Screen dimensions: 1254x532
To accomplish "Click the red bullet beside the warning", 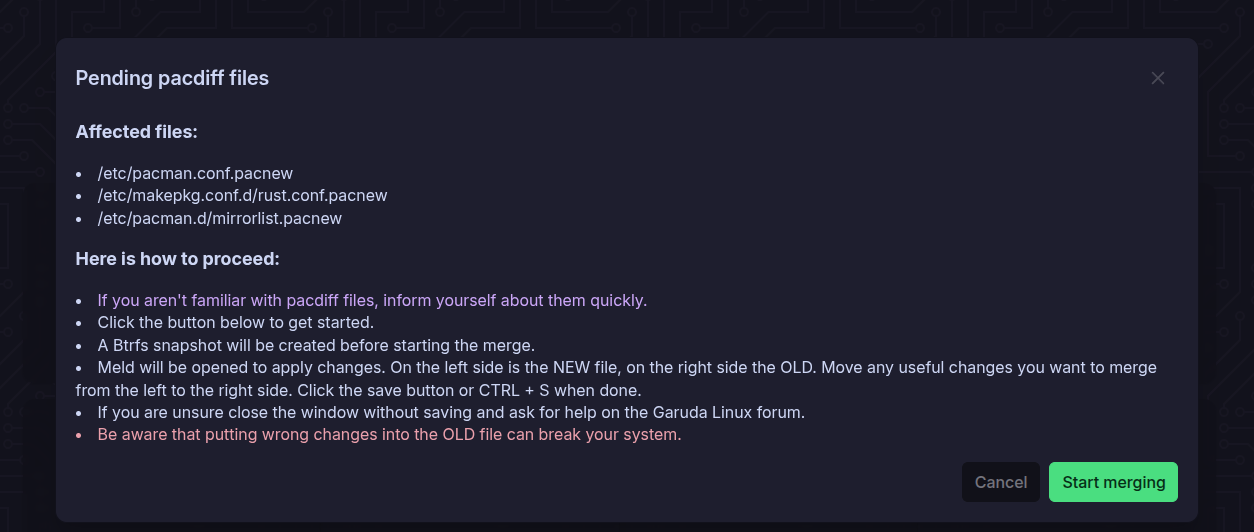I will 79,436.
